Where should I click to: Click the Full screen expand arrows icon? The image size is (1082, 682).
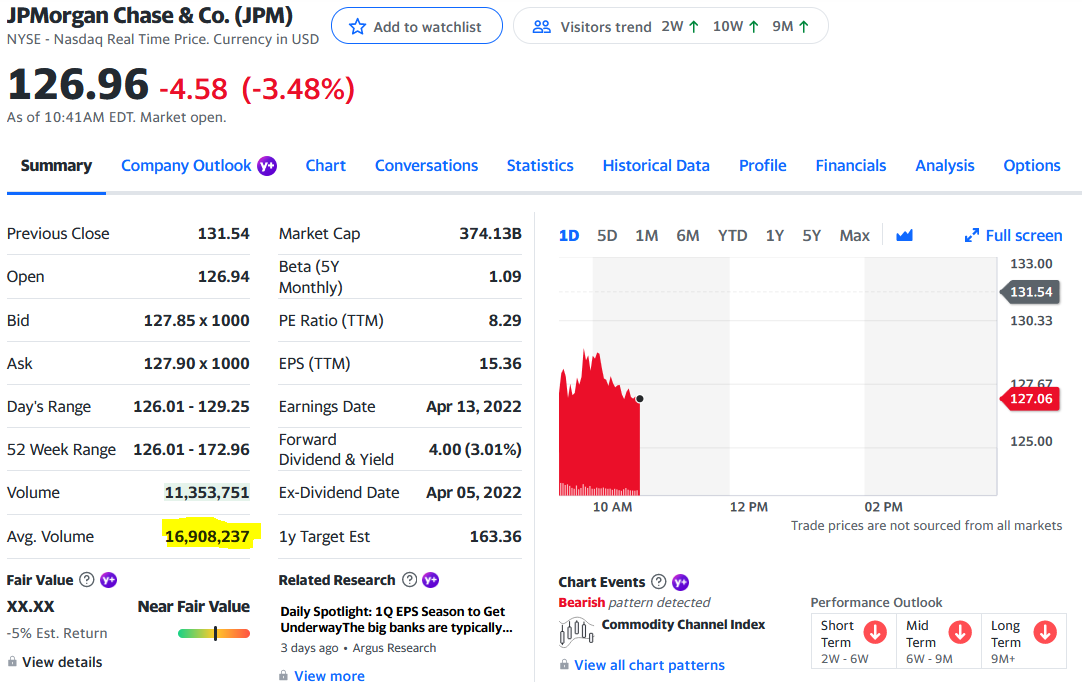(972, 235)
